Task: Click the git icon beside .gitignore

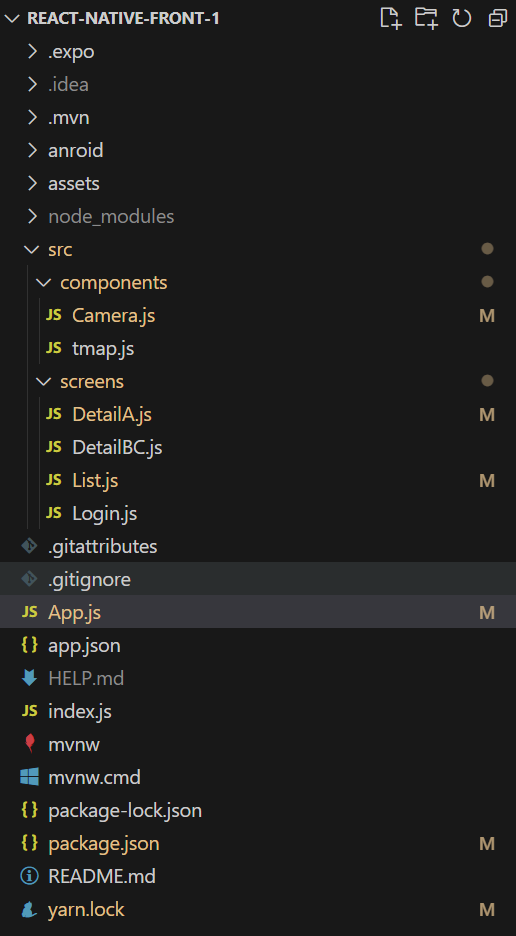Action: click(x=29, y=579)
